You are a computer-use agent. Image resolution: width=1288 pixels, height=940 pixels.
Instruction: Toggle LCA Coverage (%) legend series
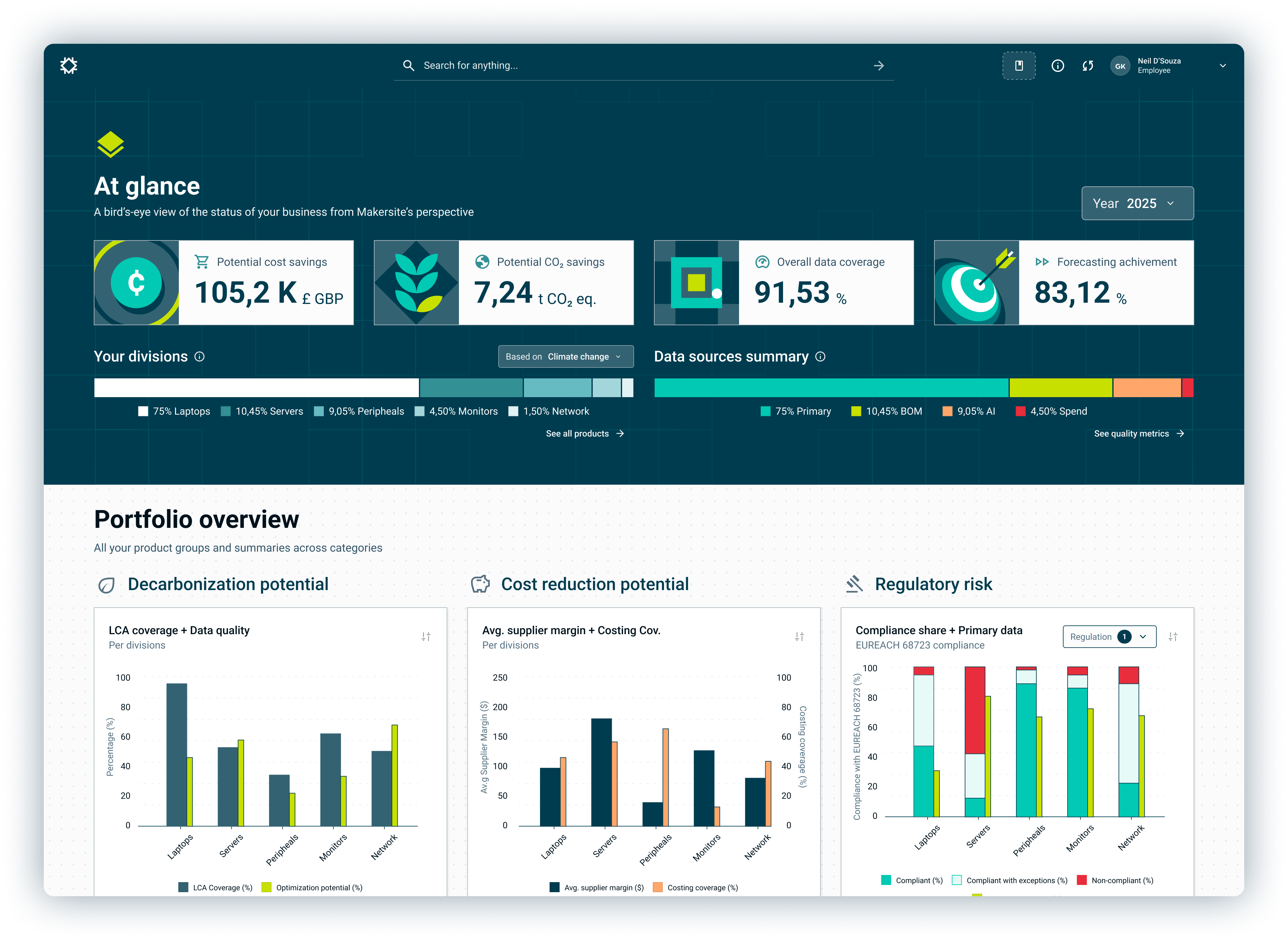216,887
